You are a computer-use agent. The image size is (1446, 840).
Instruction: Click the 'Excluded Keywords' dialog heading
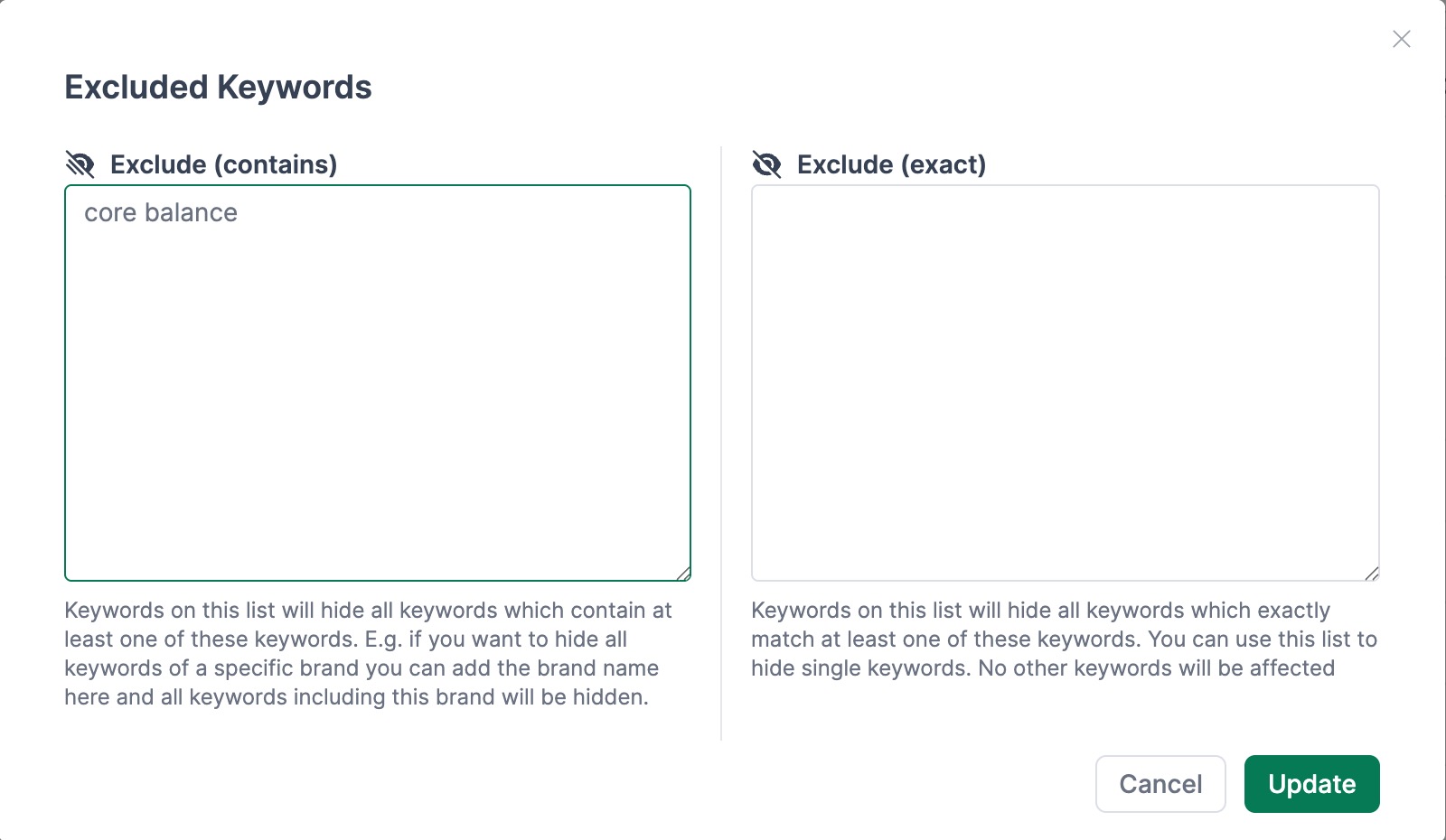click(218, 88)
